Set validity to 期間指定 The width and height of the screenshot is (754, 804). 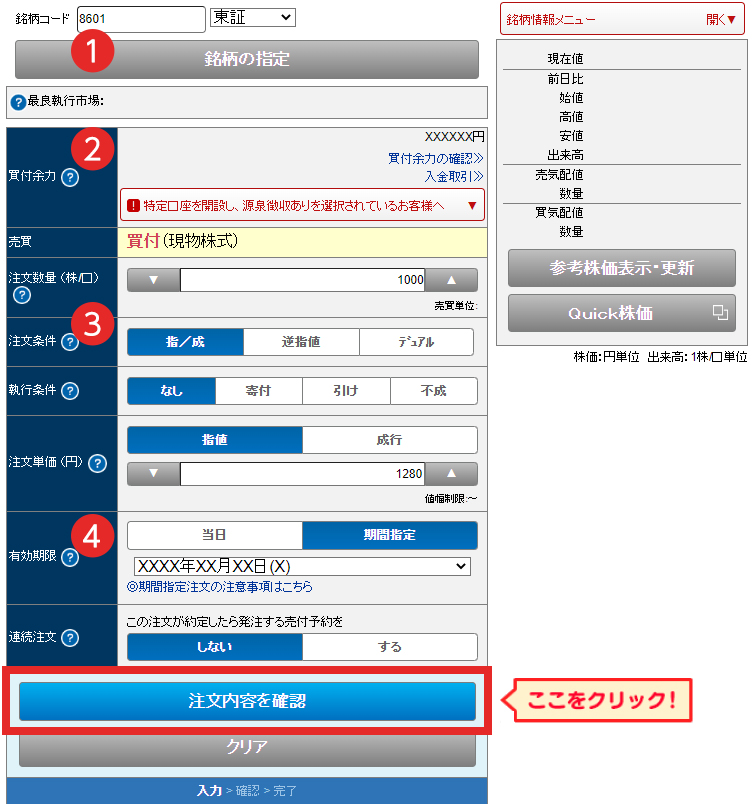390,535
